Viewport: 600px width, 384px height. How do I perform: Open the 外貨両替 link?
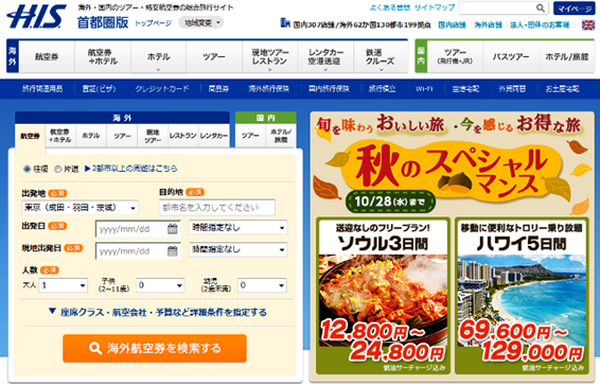(x=512, y=89)
